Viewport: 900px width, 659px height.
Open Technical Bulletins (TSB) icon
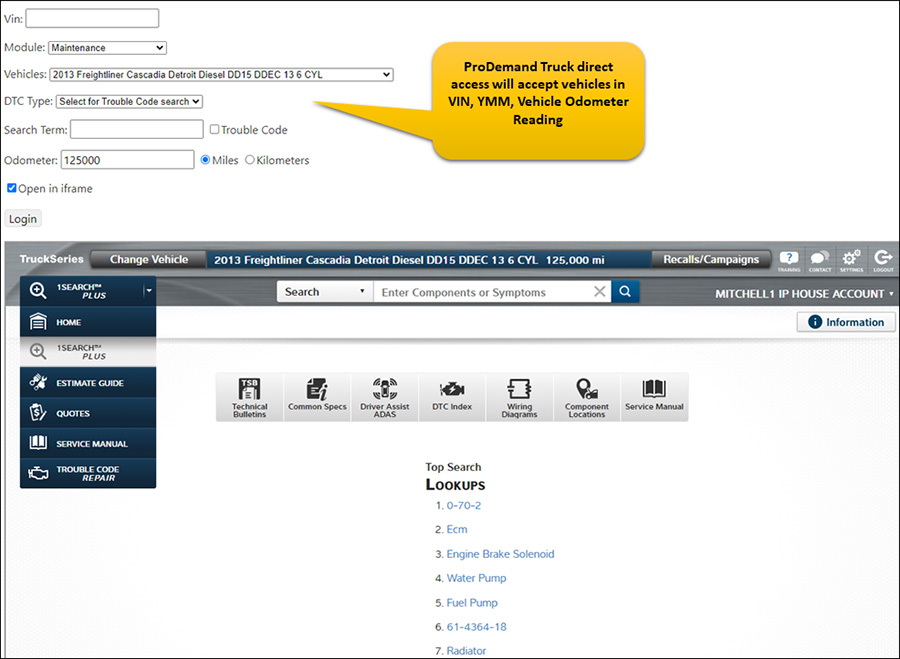(249, 396)
